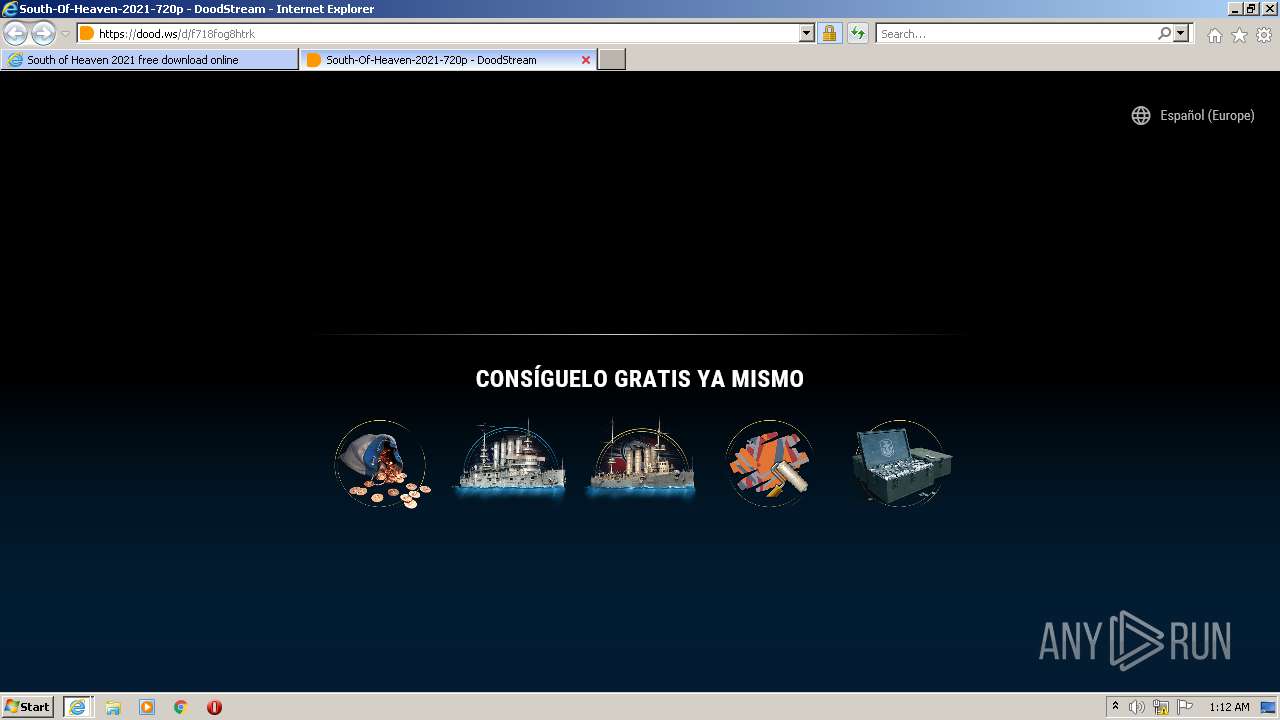Select the coin bag reward icon
This screenshot has width=1280, height=720.
click(381, 464)
